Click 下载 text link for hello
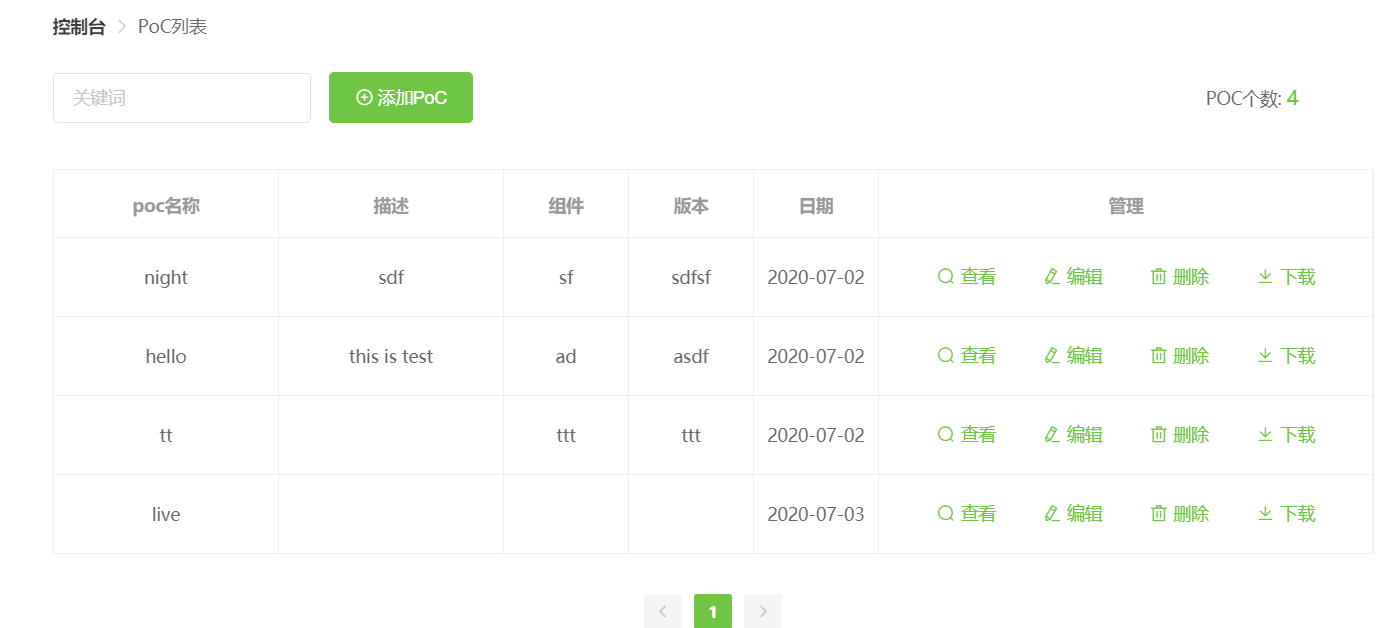 (1298, 355)
